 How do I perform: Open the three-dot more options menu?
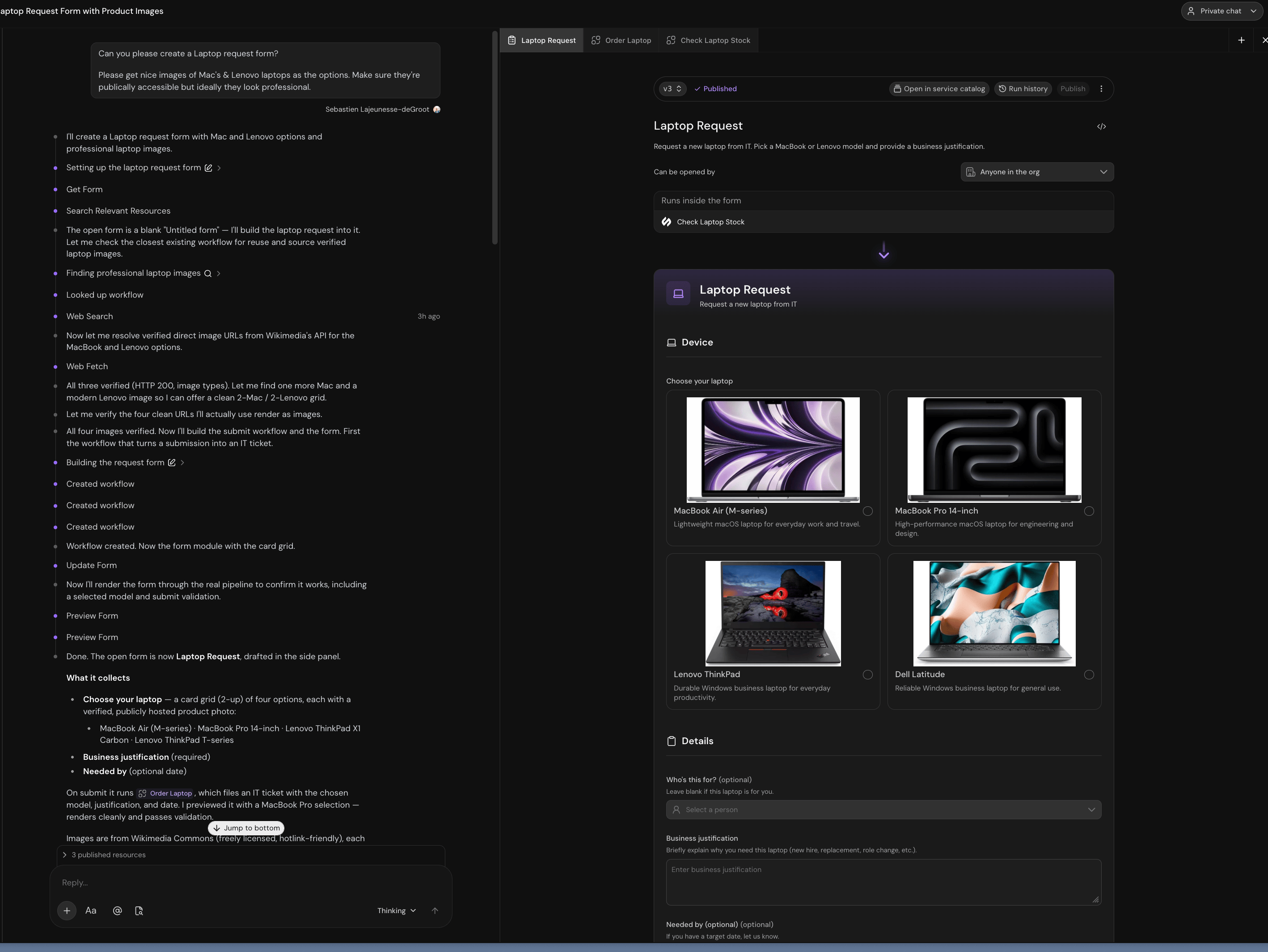click(x=1101, y=89)
